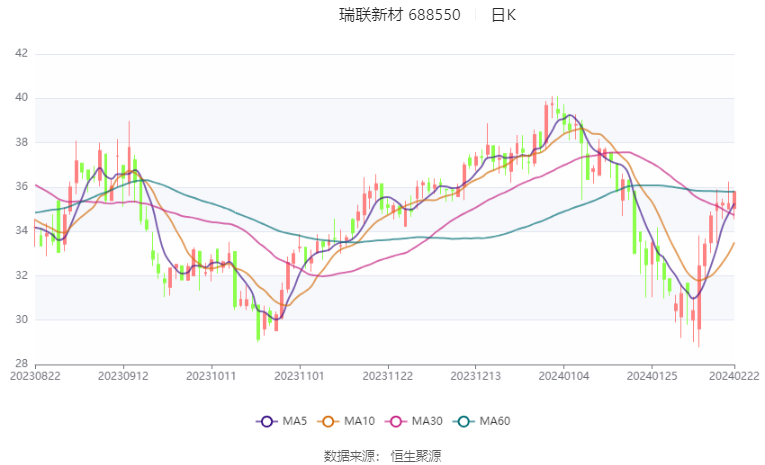Click the 20230822 date axis label
765x465 pixels.
point(35,376)
